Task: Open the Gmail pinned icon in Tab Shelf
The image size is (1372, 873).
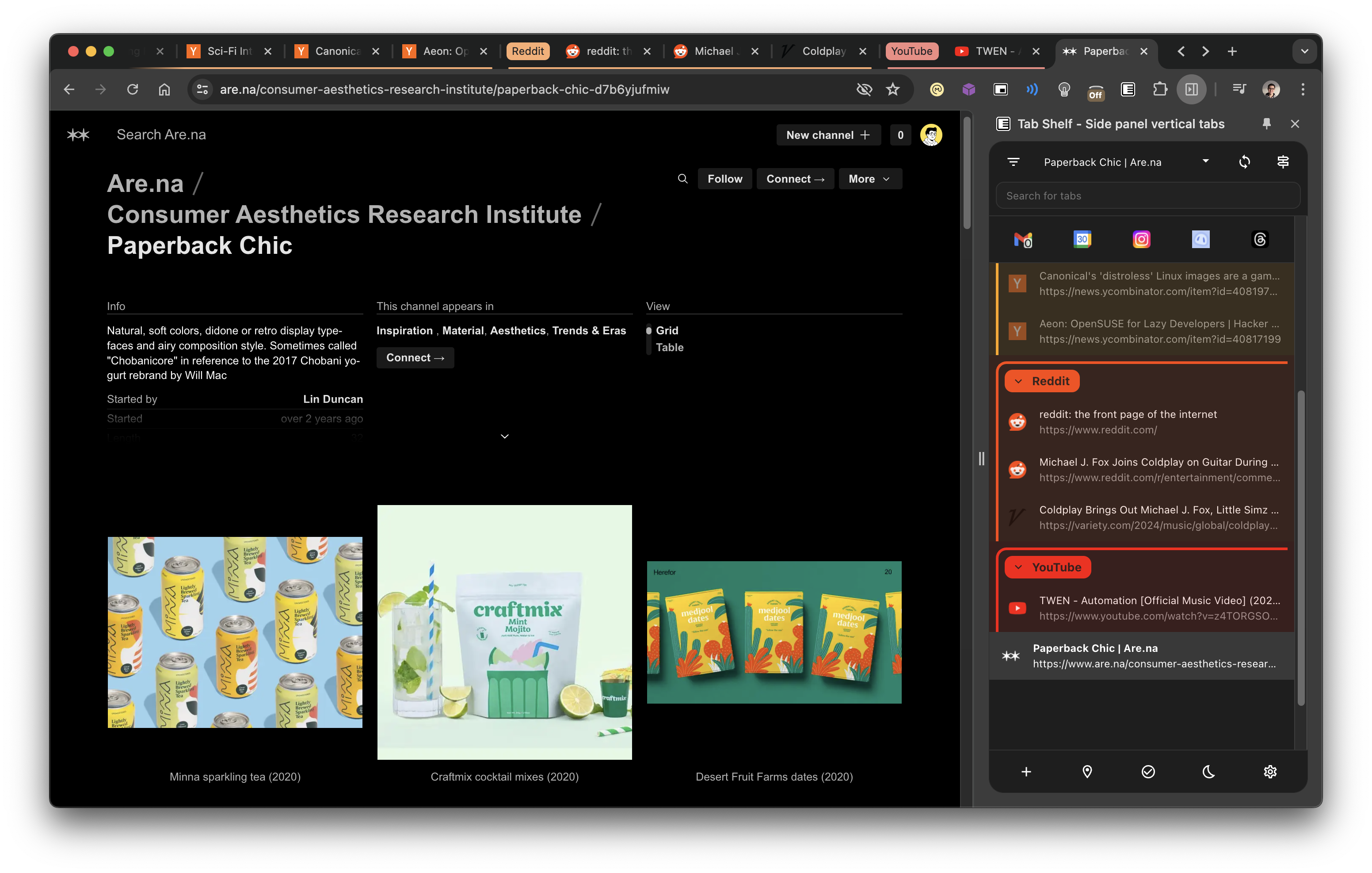Action: point(1023,240)
